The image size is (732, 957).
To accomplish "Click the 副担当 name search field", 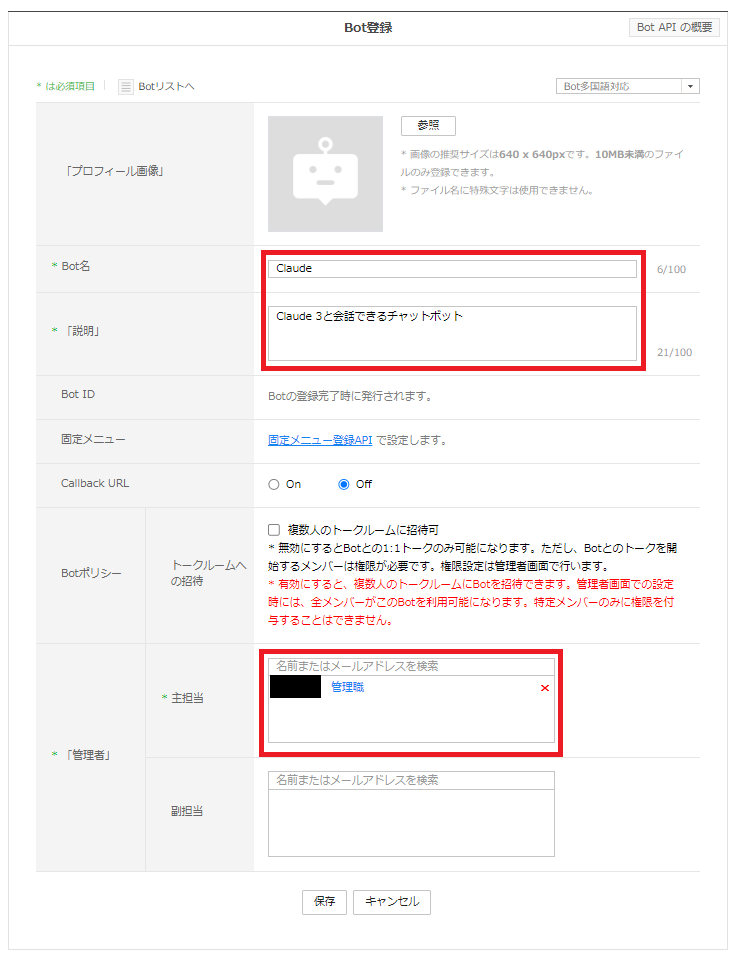I will click(411, 780).
